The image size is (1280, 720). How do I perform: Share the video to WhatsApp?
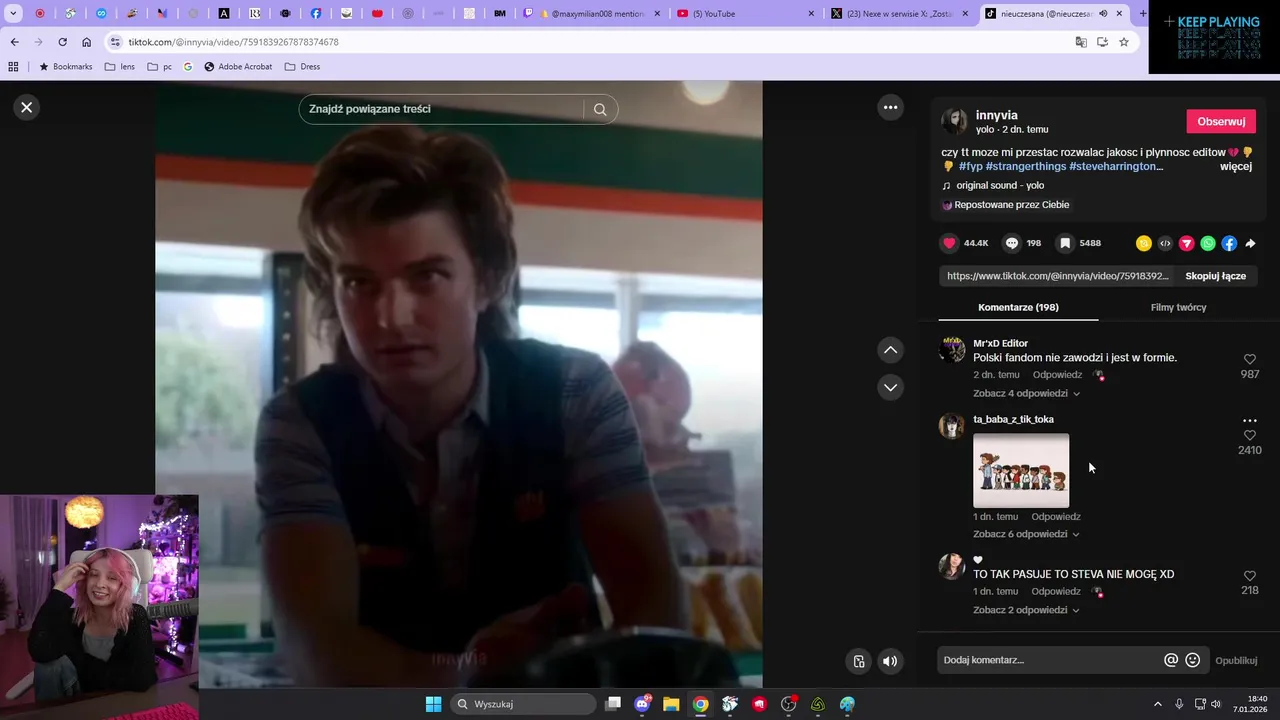pos(1208,243)
